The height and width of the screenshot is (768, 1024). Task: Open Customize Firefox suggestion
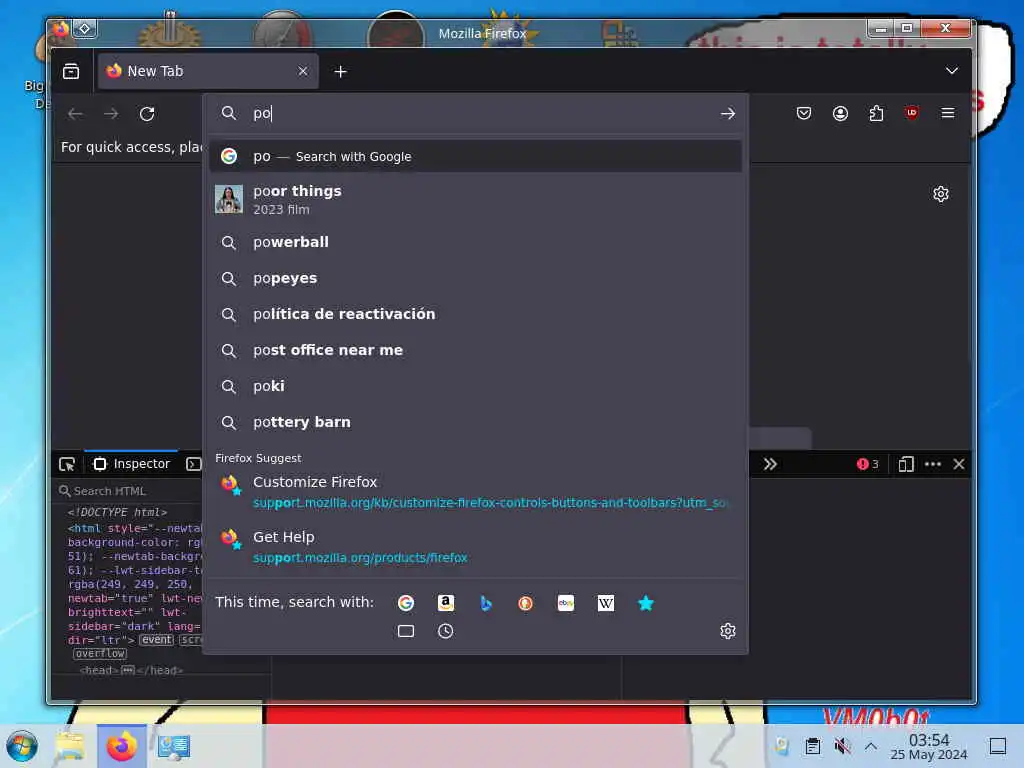click(475, 492)
